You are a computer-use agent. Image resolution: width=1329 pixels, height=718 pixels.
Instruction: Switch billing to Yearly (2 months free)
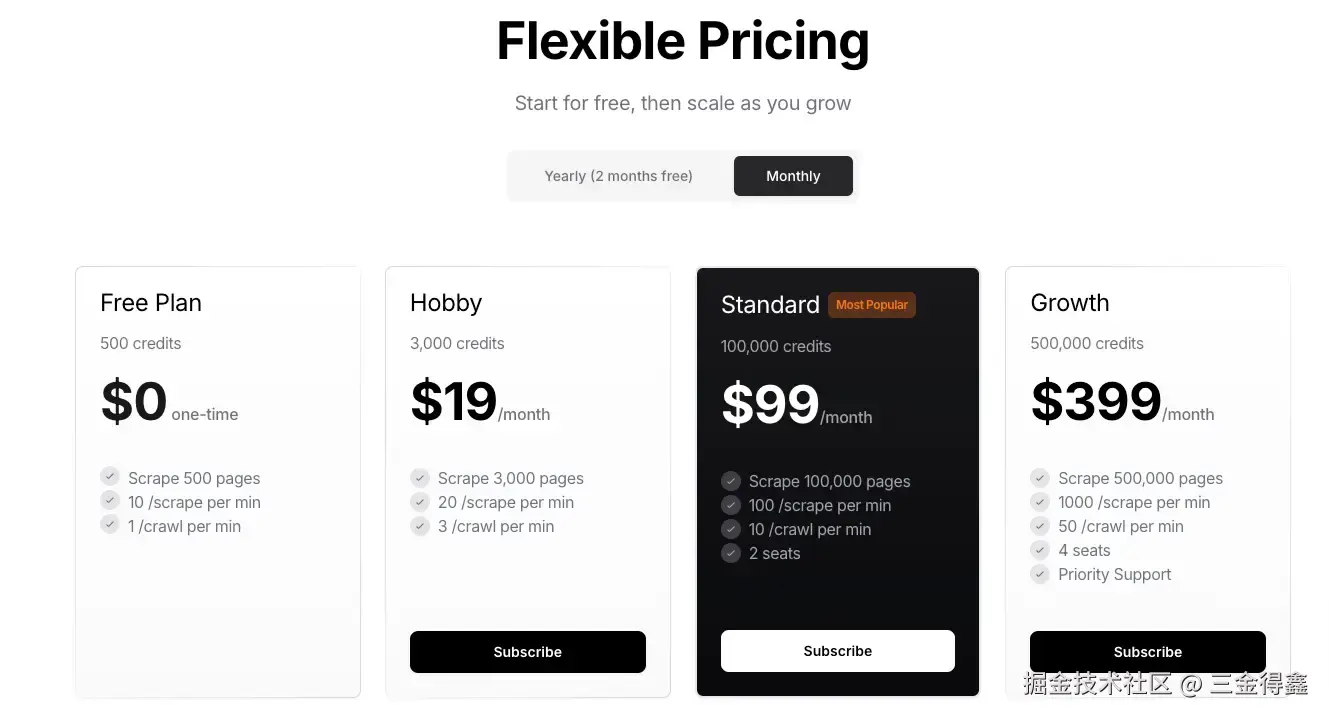[x=618, y=176]
